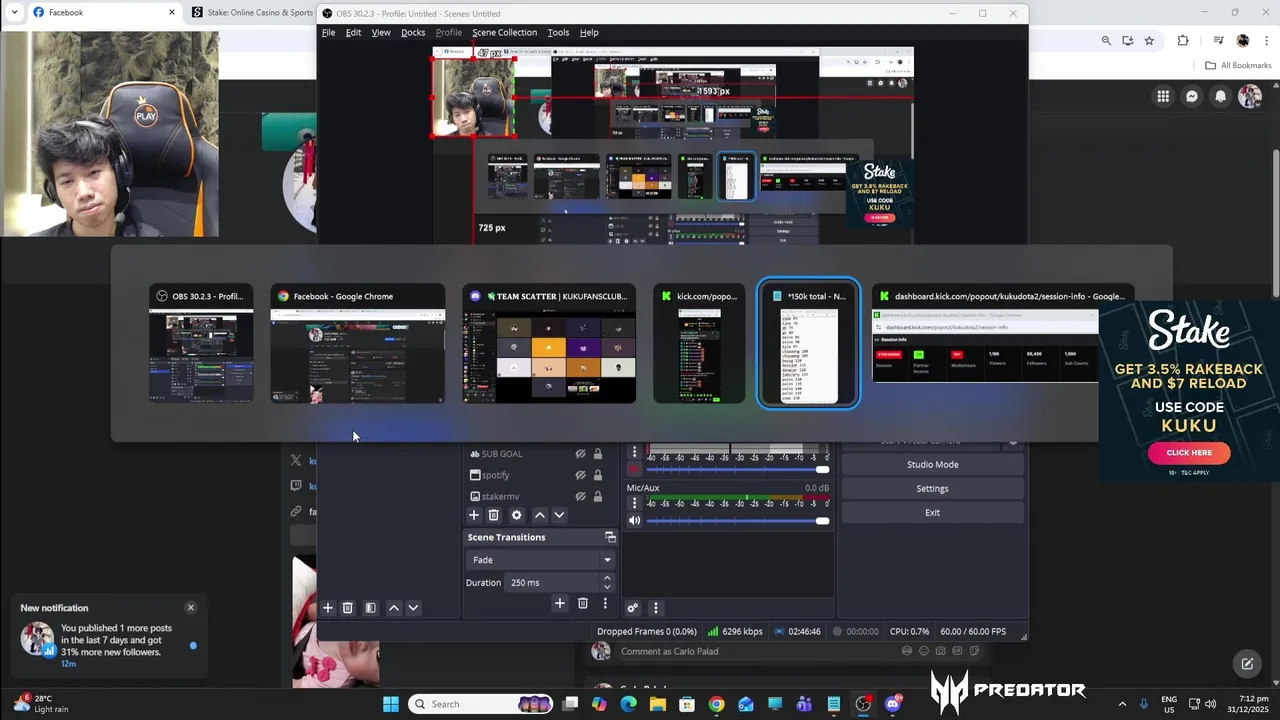Image resolution: width=1280 pixels, height=720 pixels.
Task: Switch to Stake Online Casino Chrome tab
Action: click(x=252, y=12)
